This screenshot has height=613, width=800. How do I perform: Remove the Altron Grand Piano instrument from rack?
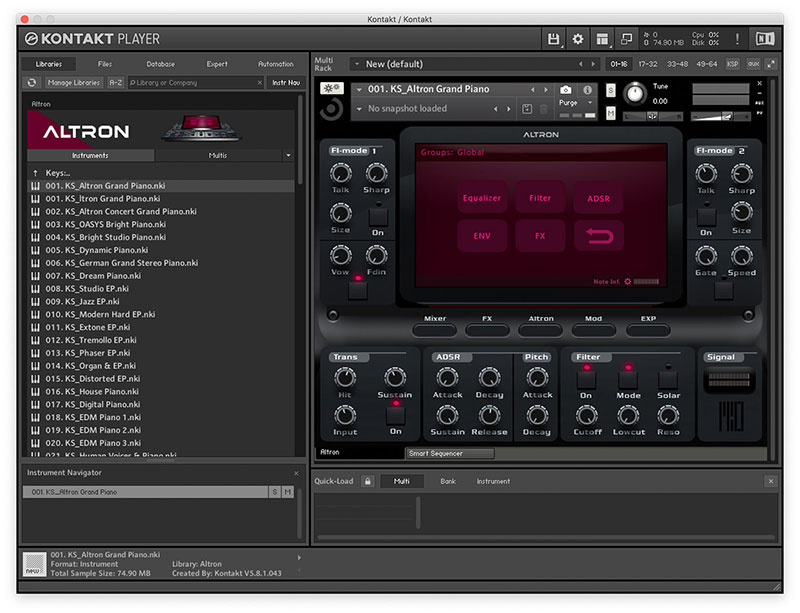759,83
